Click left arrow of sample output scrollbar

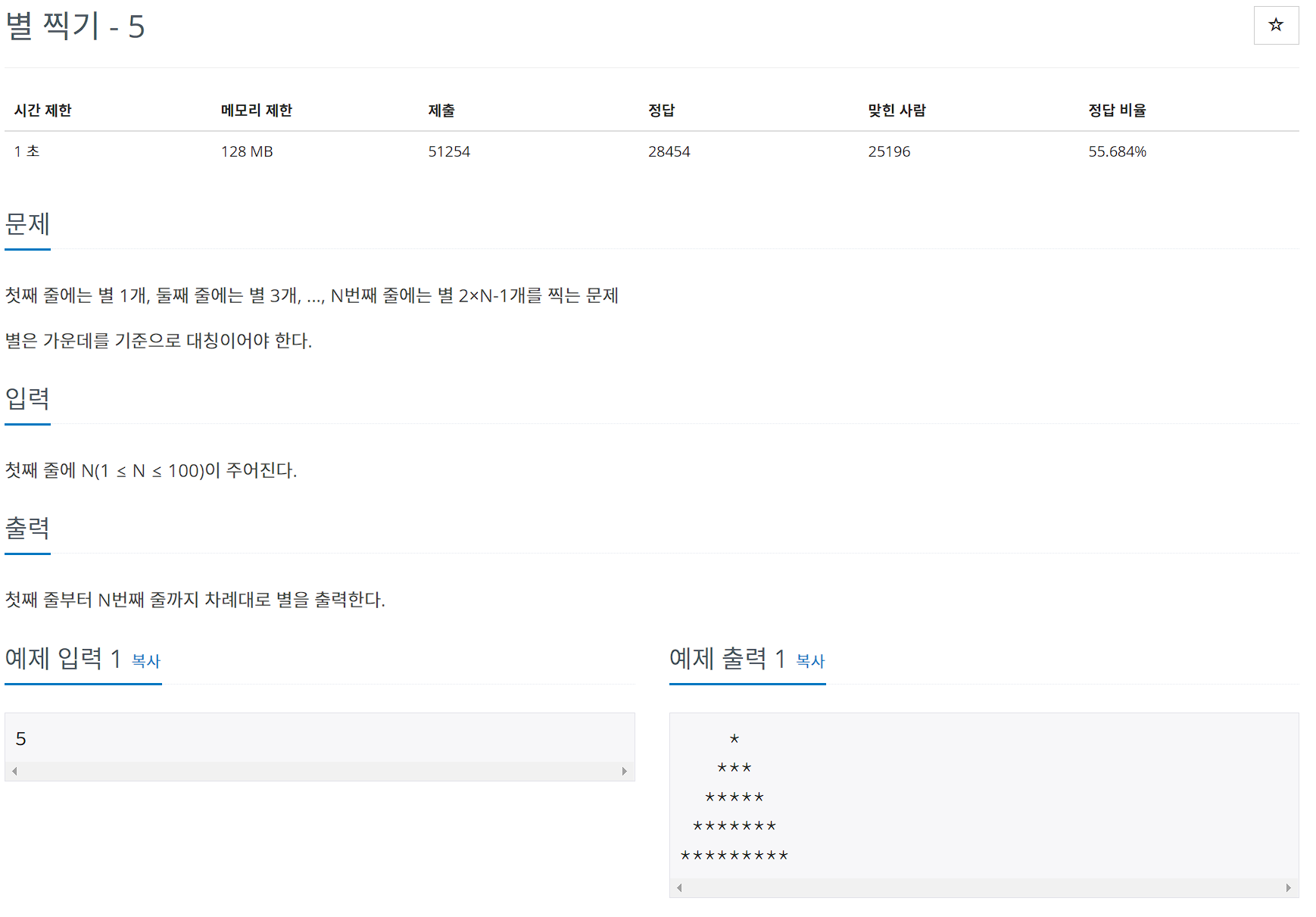pos(679,887)
